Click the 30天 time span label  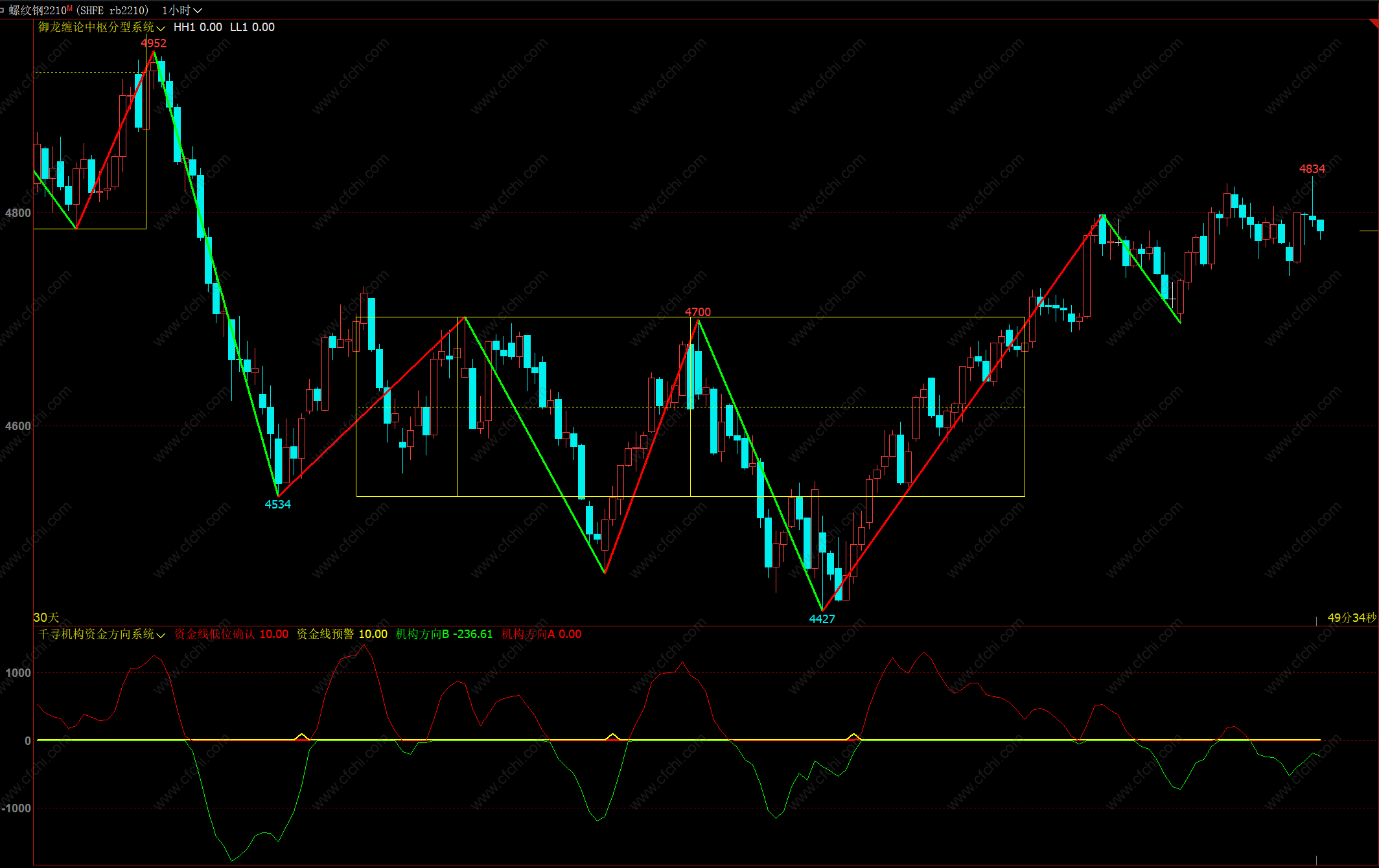(x=46, y=618)
